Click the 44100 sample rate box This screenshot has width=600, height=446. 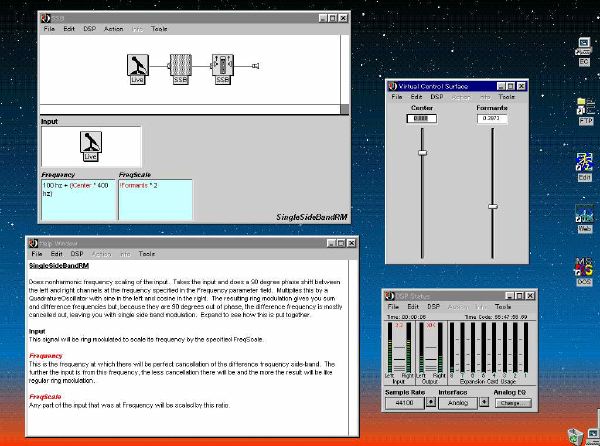(406, 403)
